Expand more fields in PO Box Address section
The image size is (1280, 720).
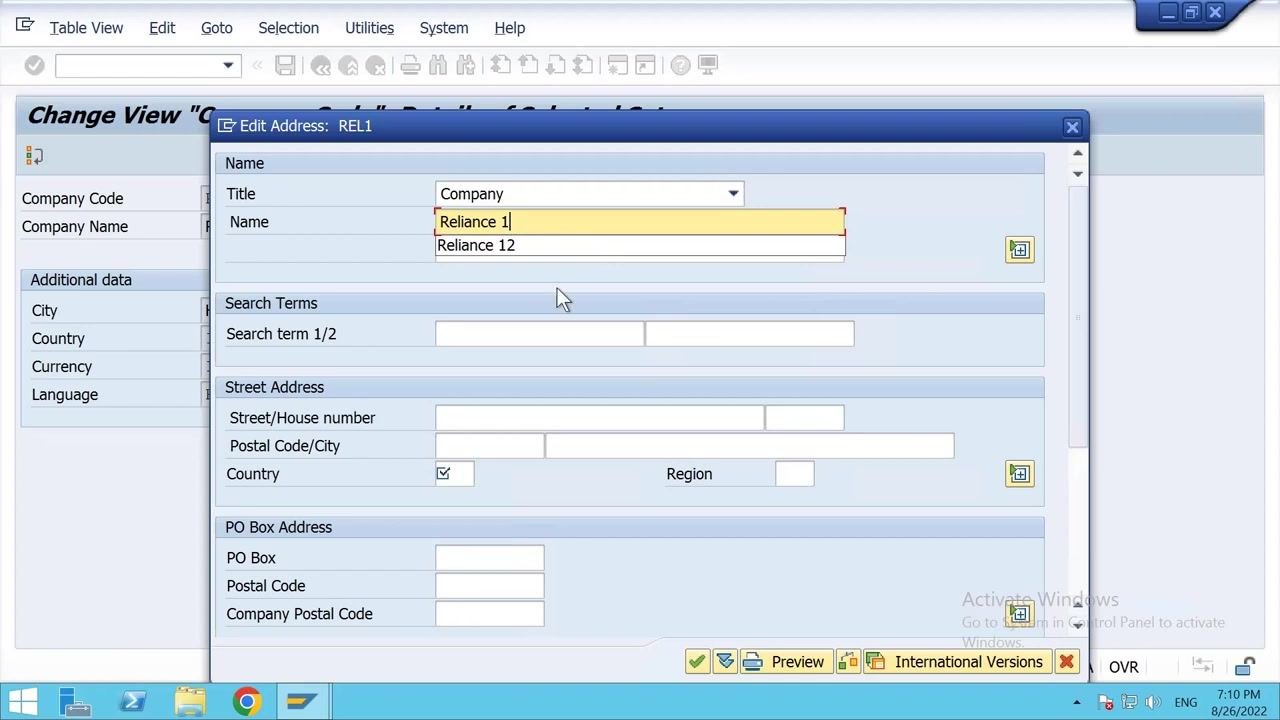1019,614
